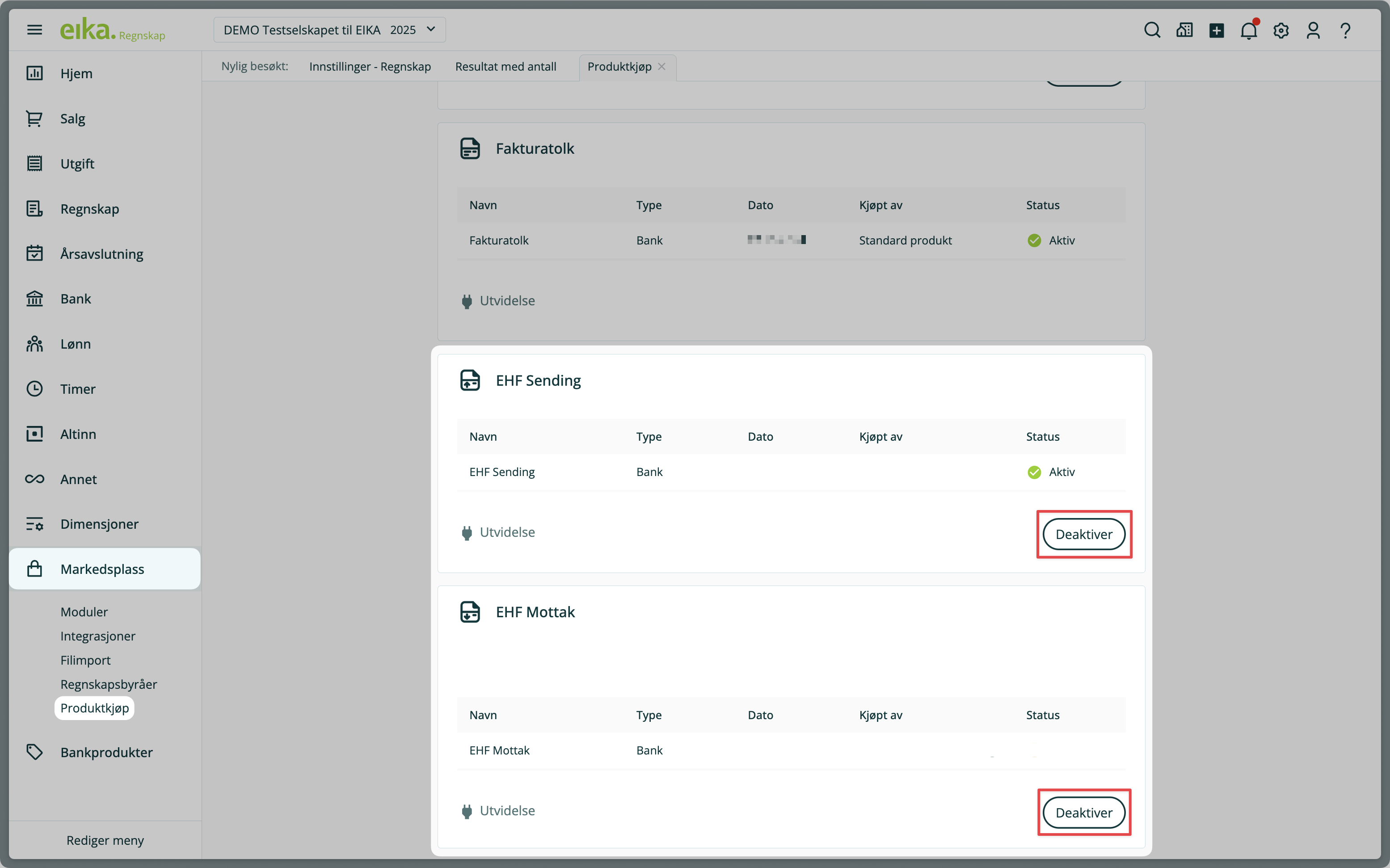Open search with magnifier icon
The width and height of the screenshot is (1390, 868).
(x=1151, y=30)
